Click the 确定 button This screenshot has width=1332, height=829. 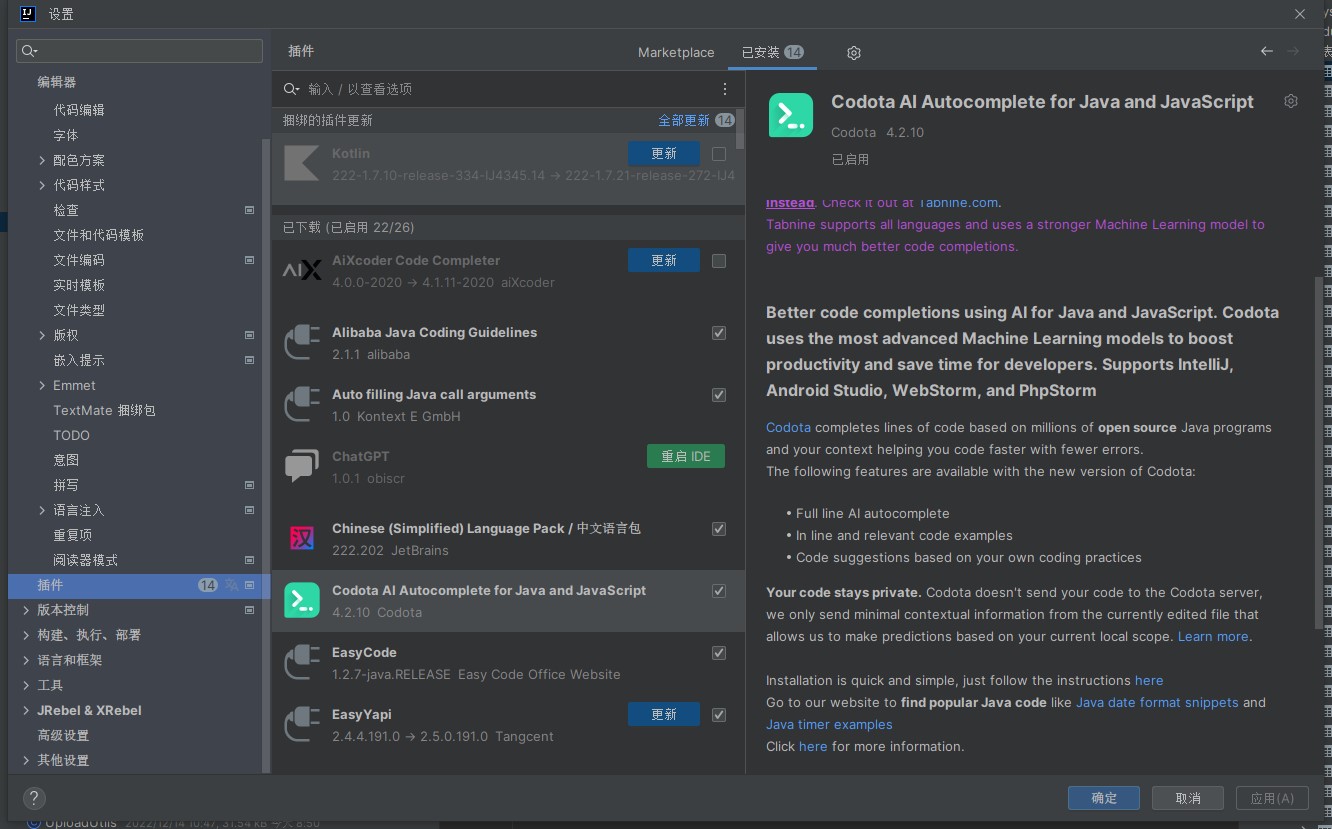(1104, 798)
